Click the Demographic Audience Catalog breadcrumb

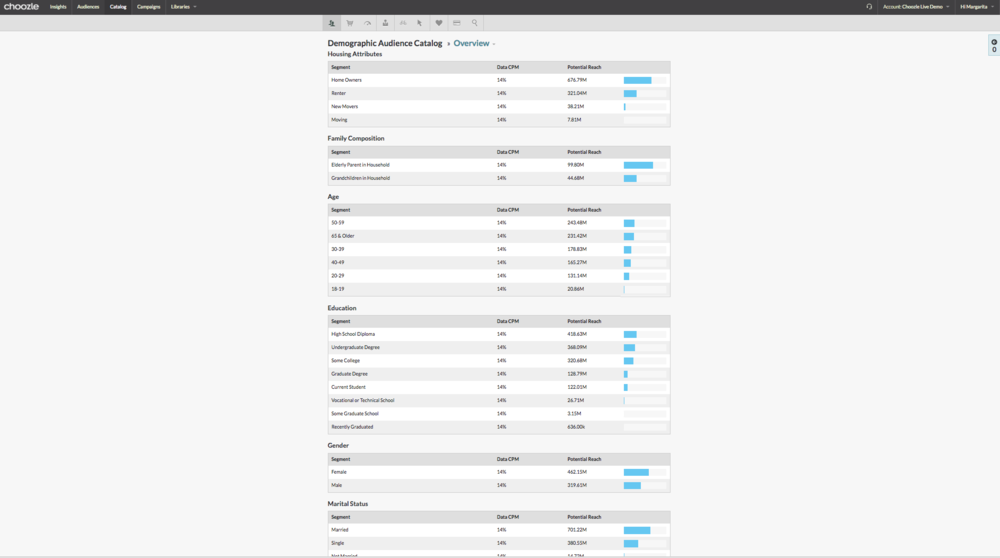click(385, 43)
